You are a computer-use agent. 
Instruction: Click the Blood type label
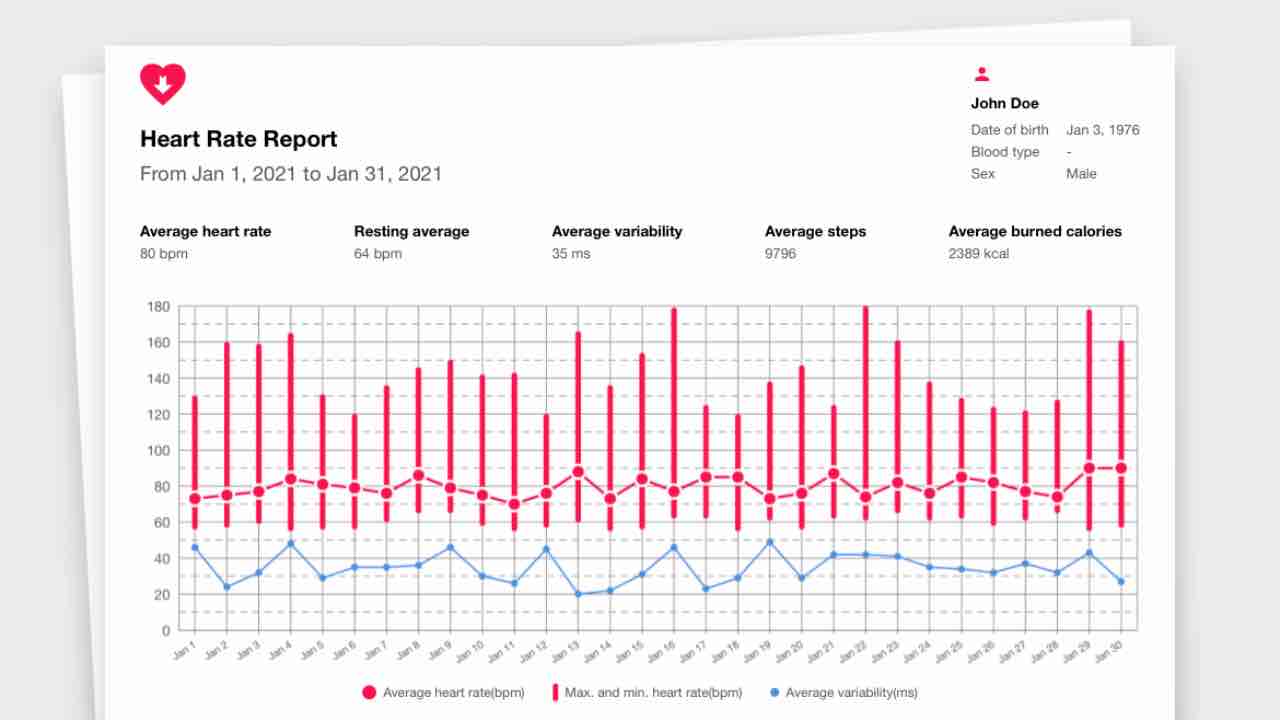1005,152
